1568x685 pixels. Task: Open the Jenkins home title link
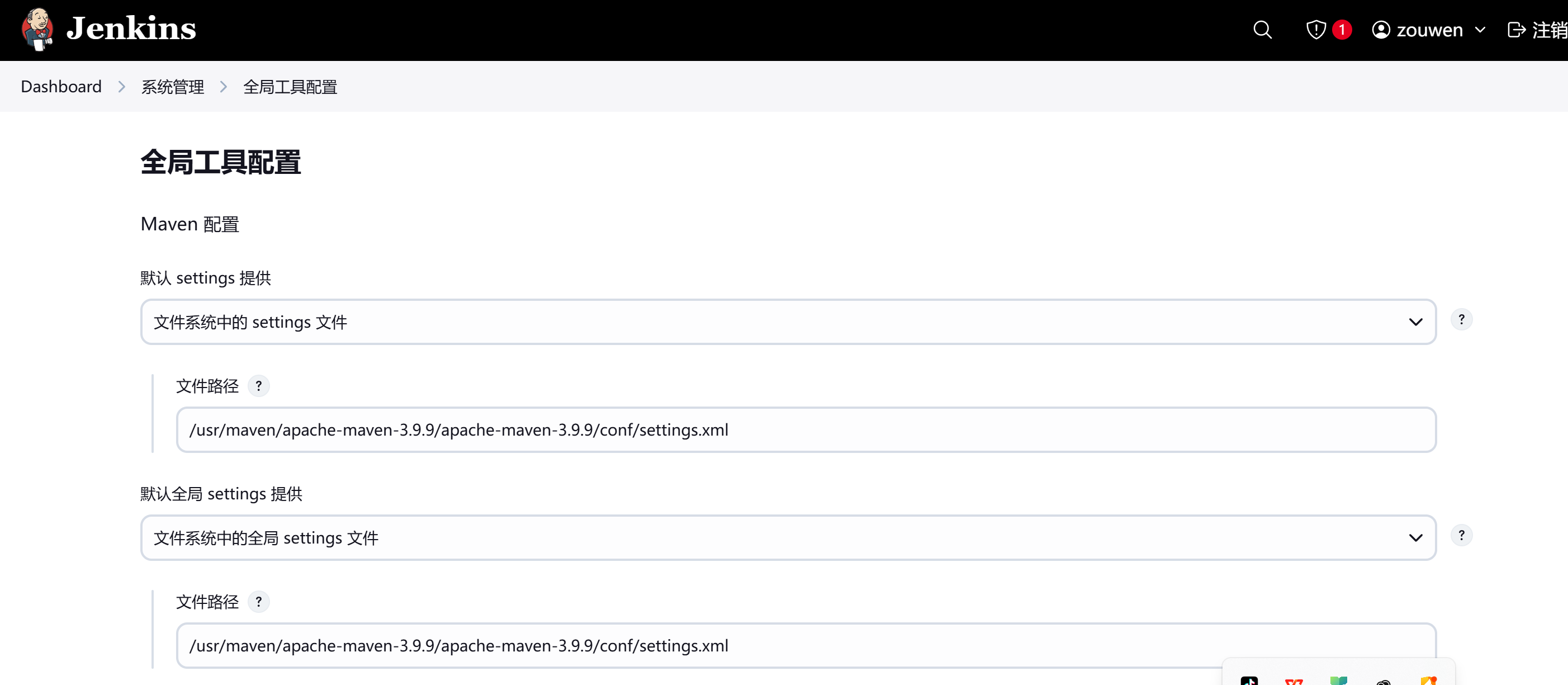(x=131, y=29)
